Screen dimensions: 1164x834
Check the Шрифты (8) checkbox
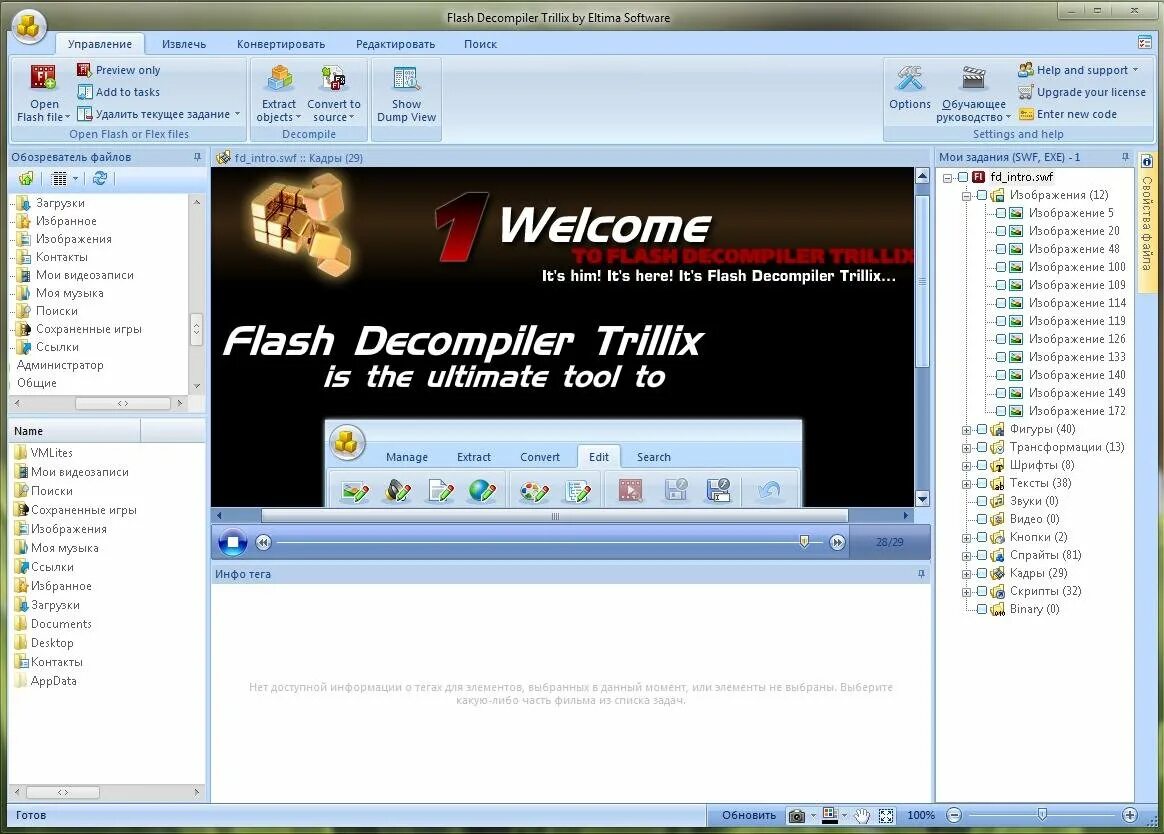pos(981,465)
